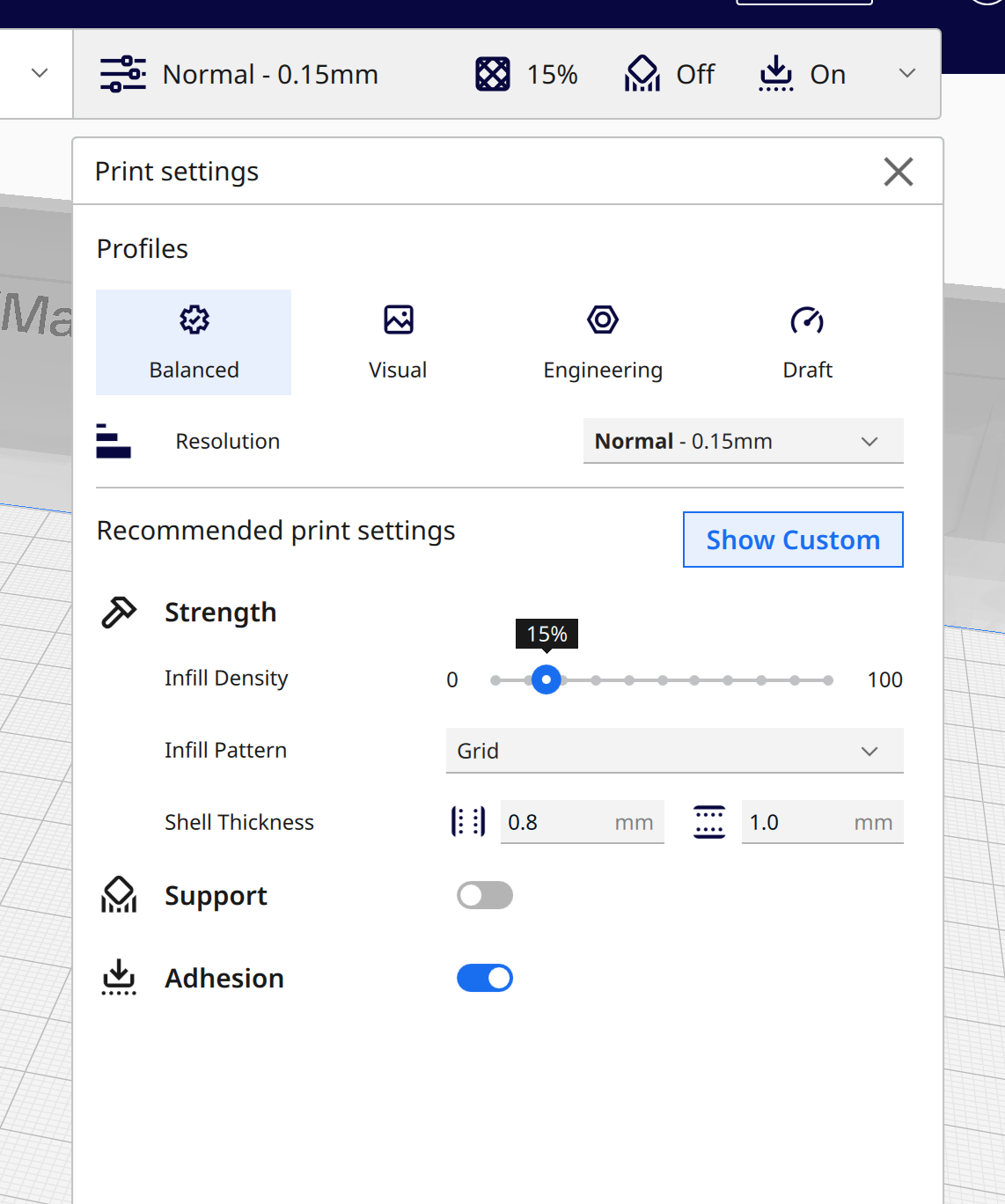Click the print settings sliders icon in header

pos(122,74)
